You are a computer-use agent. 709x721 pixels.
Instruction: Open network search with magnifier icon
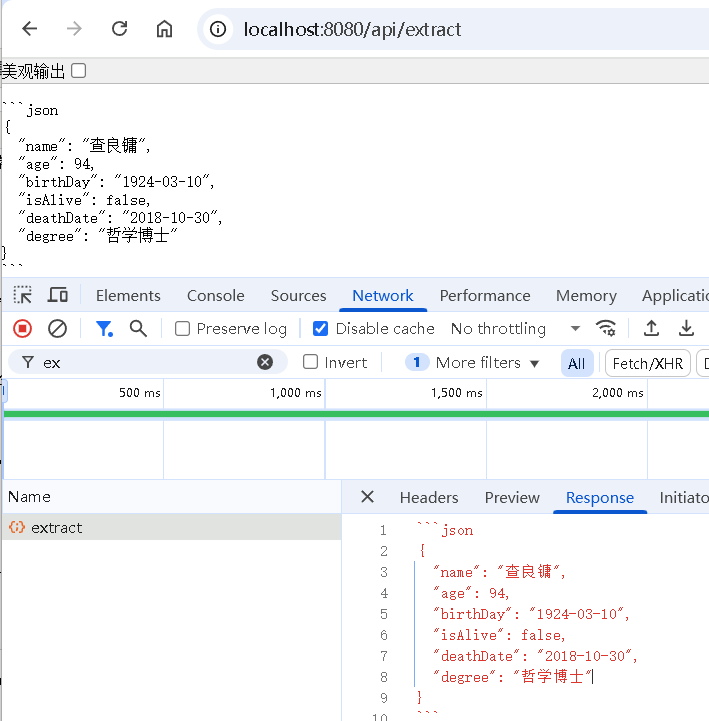click(138, 329)
